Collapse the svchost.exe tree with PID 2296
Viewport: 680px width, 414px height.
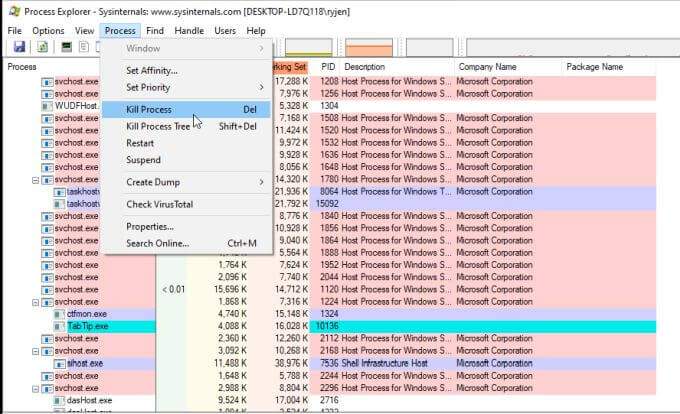click(x=36, y=389)
